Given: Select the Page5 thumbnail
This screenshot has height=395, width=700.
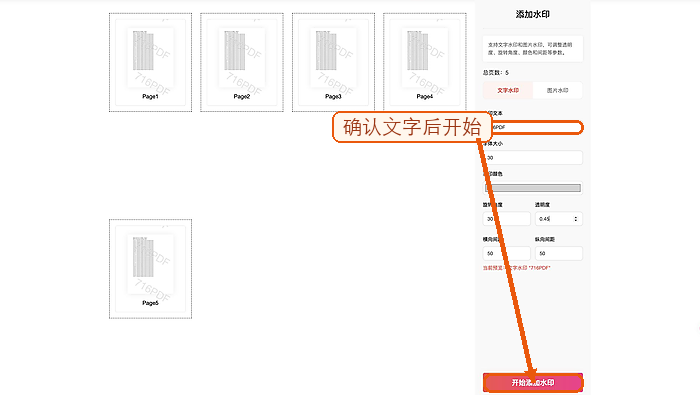Looking at the screenshot, I should coord(150,269).
